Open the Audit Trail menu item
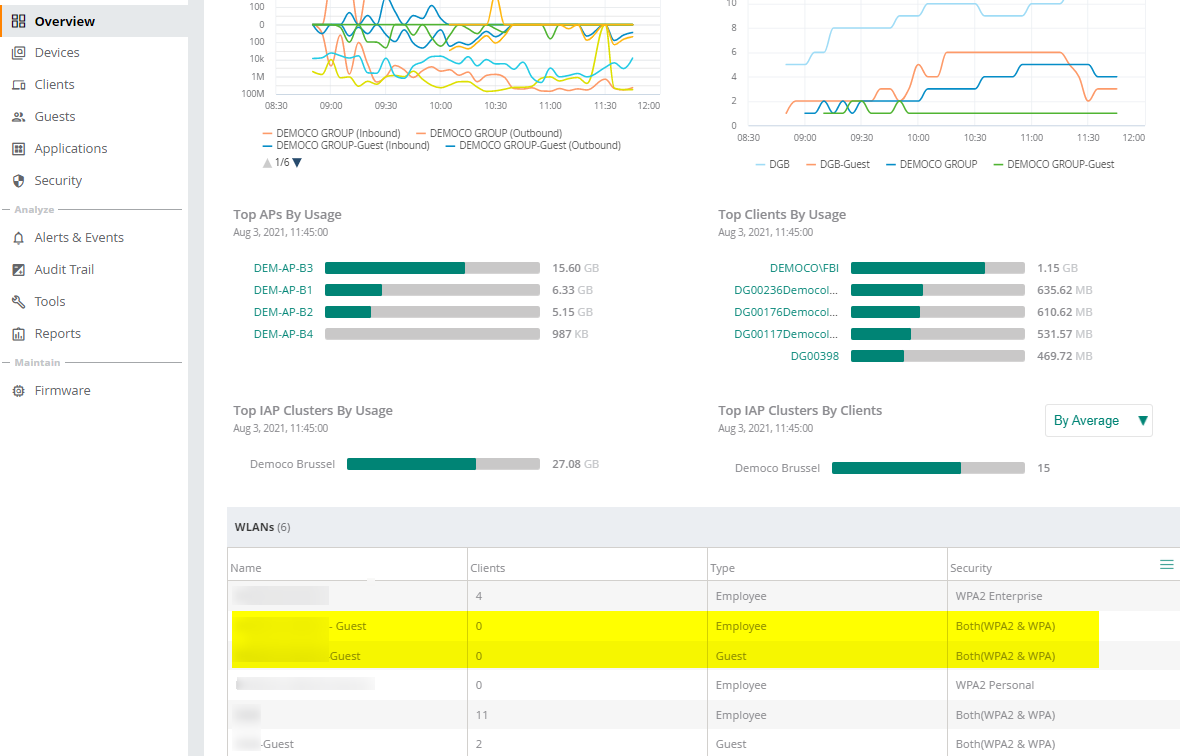Viewport: 1180px width, 756px height. 64,270
